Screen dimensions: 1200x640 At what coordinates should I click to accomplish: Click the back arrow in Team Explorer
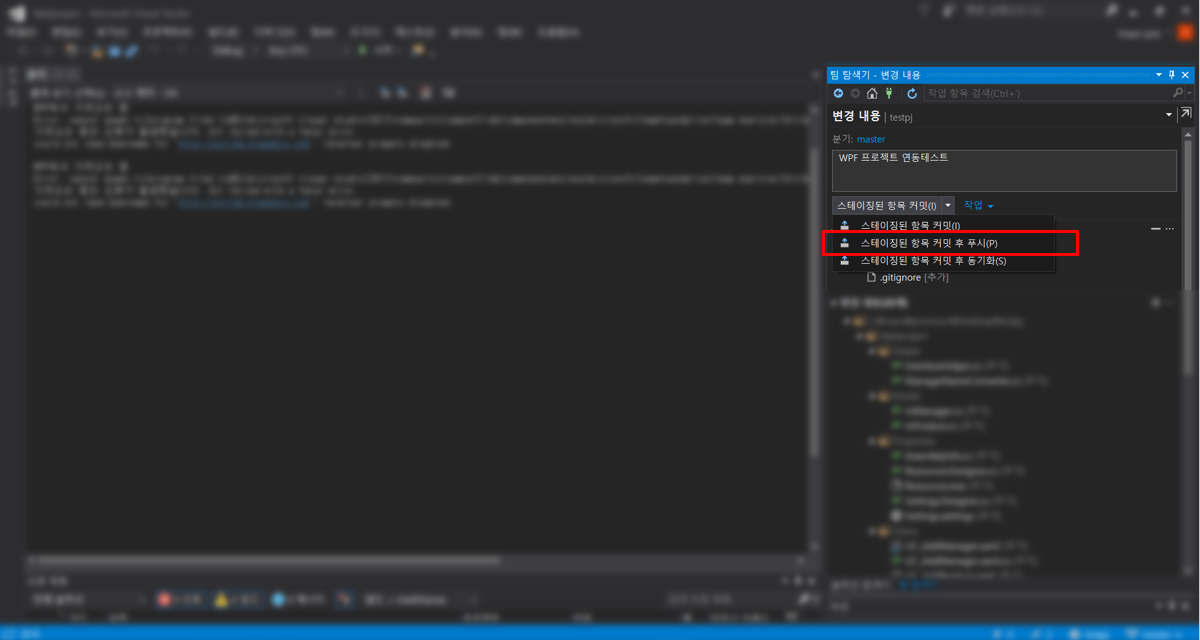tap(839, 93)
